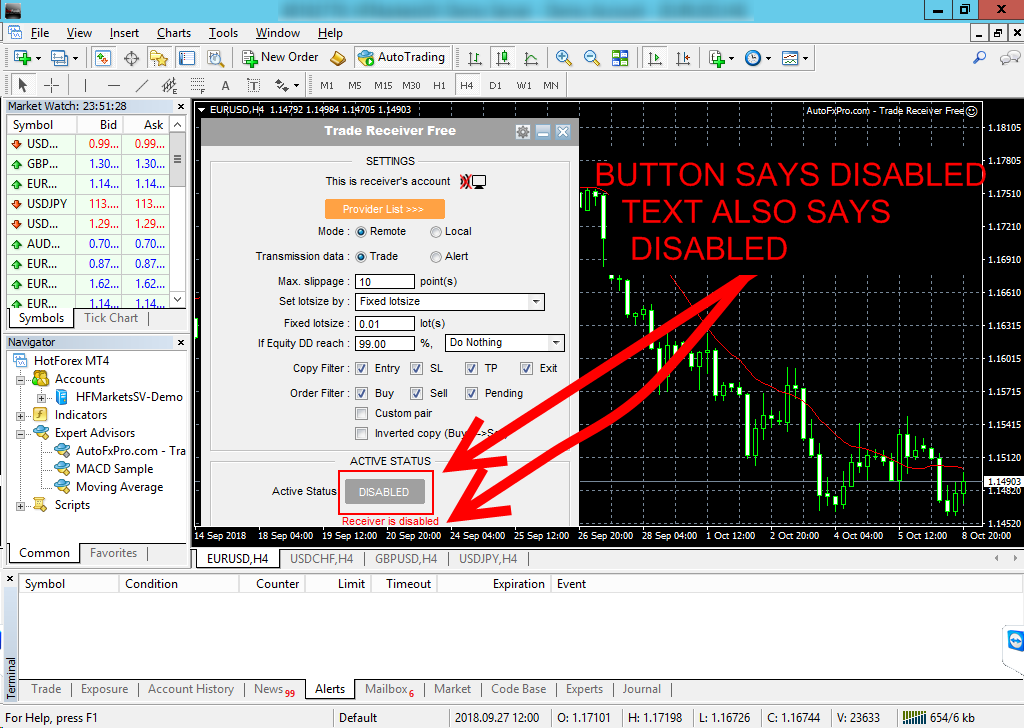
Task: Select the Fibonacci Retracement tool
Action: pos(198,85)
